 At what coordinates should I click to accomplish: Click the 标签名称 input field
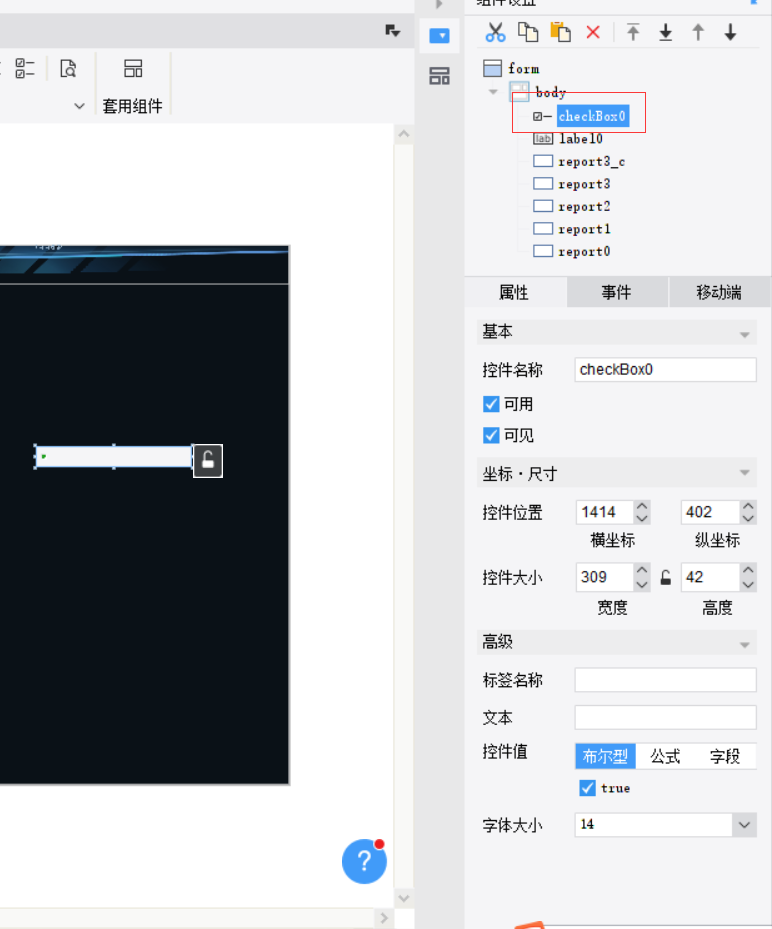pyautogui.click(x=665, y=680)
